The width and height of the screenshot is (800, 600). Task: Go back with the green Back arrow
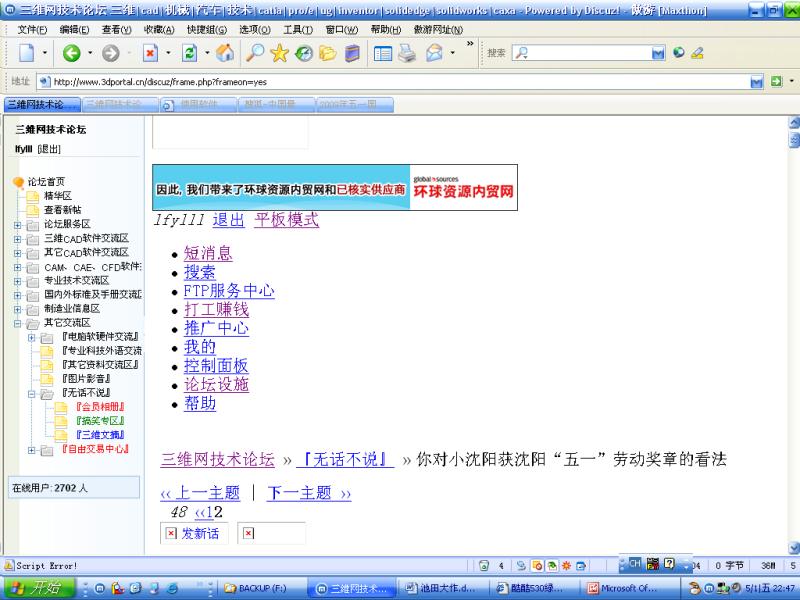coord(71,53)
